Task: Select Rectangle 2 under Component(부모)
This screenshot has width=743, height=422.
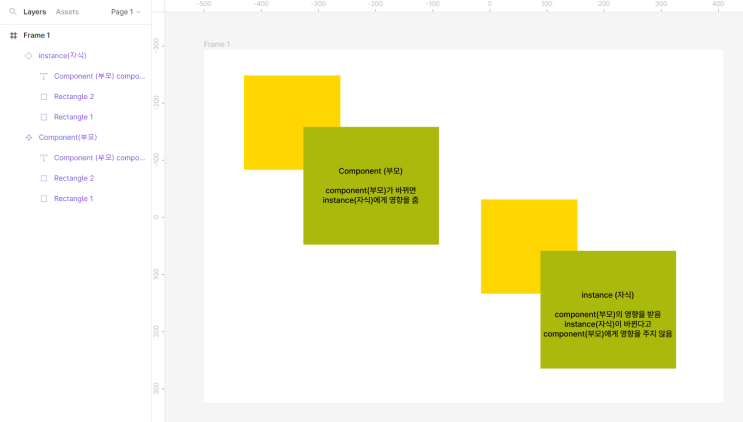Action: point(74,178)
